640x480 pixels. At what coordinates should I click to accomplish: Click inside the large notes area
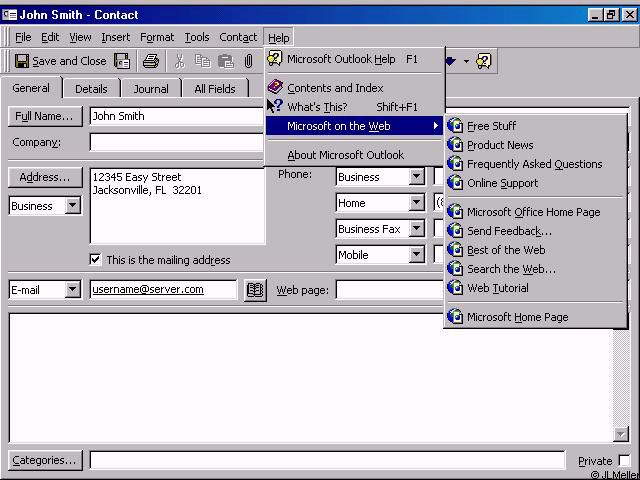(x=310, y=378)
